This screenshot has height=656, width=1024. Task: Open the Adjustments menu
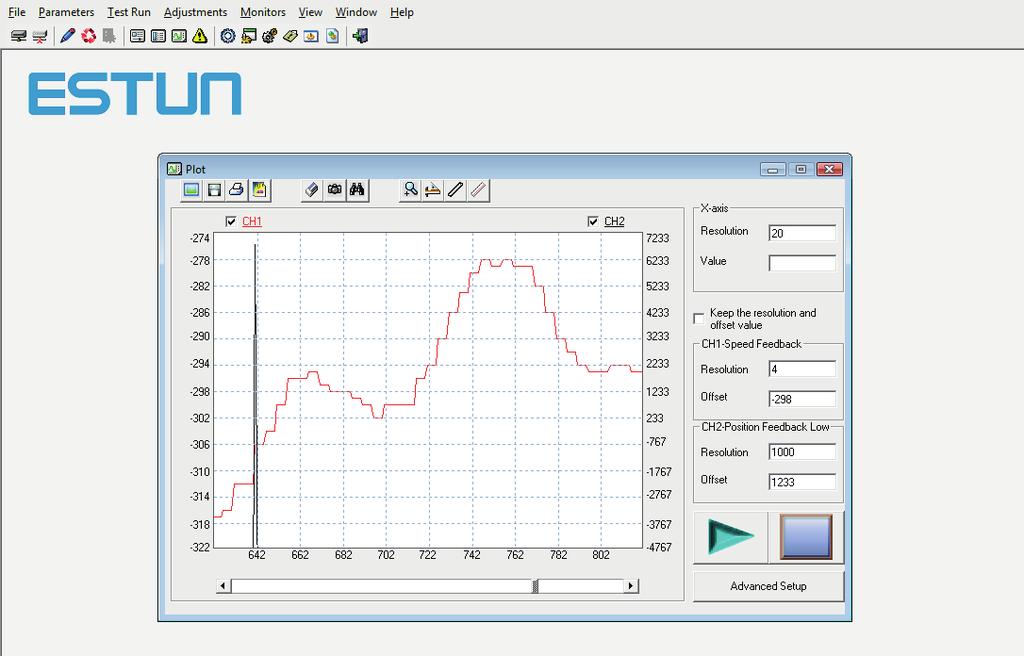[195, 12]
